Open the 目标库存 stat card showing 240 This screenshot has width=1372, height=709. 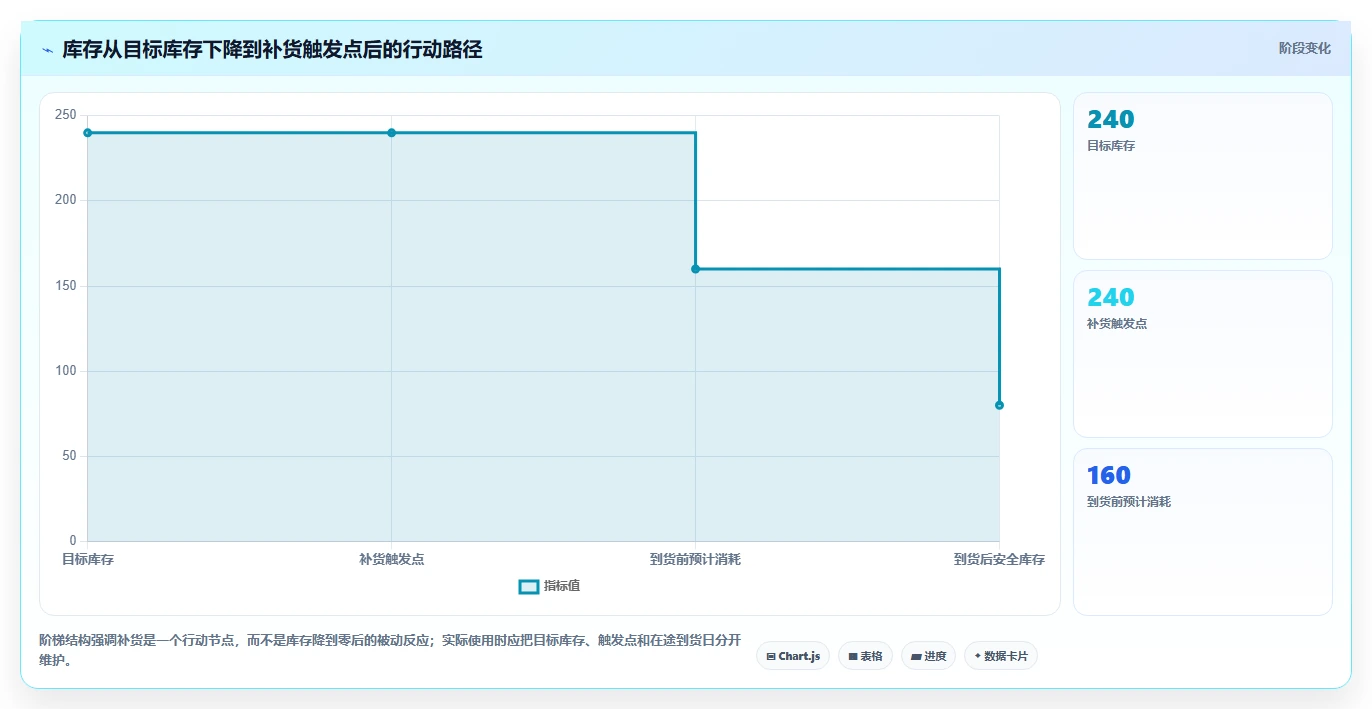[1202, 176]
